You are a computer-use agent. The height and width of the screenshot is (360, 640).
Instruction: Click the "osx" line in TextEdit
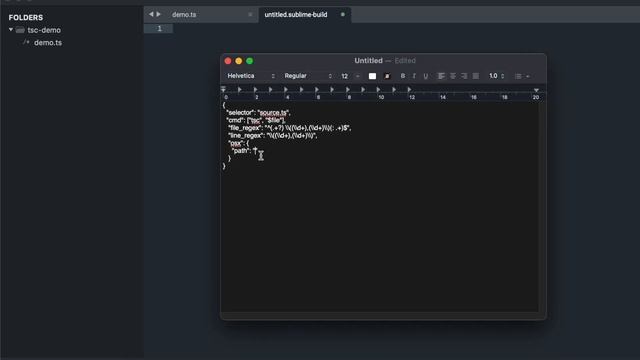point(238,143)
